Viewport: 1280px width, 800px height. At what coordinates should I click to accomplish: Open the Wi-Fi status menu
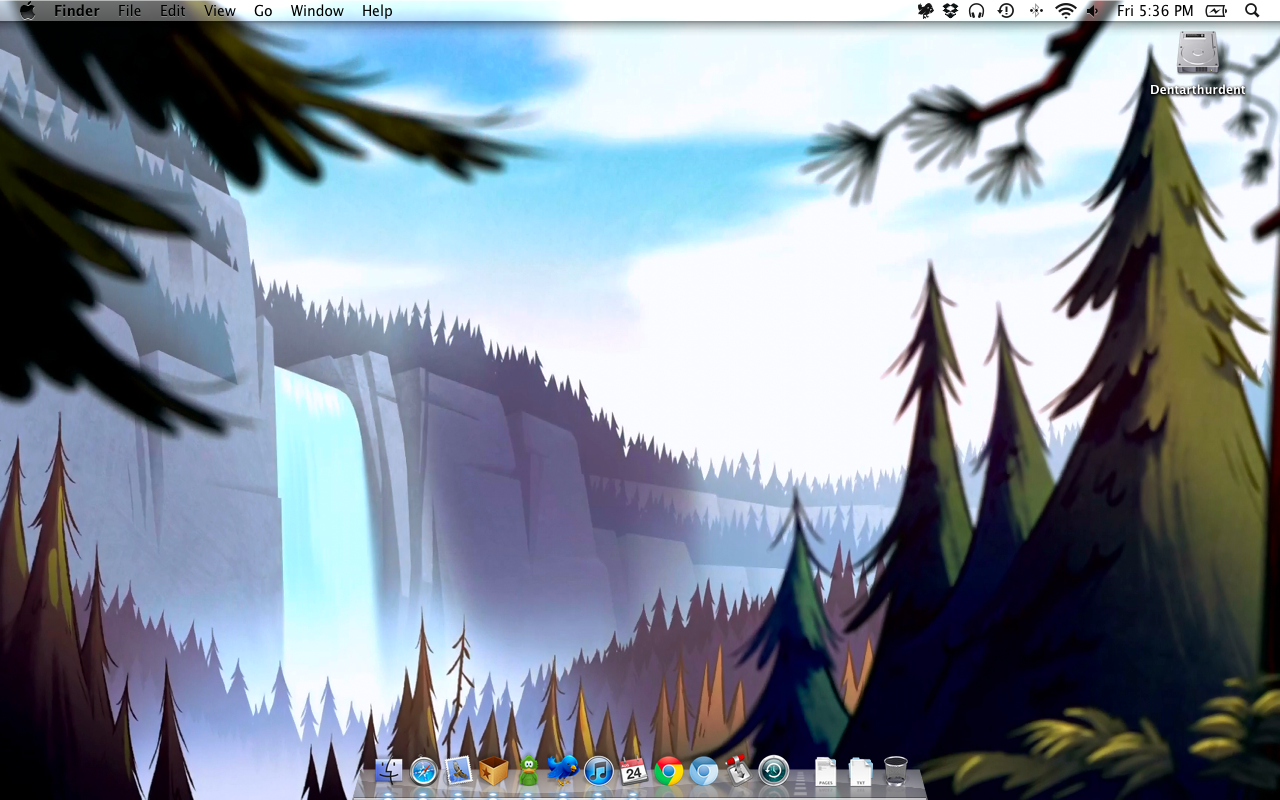point(1066,11)
